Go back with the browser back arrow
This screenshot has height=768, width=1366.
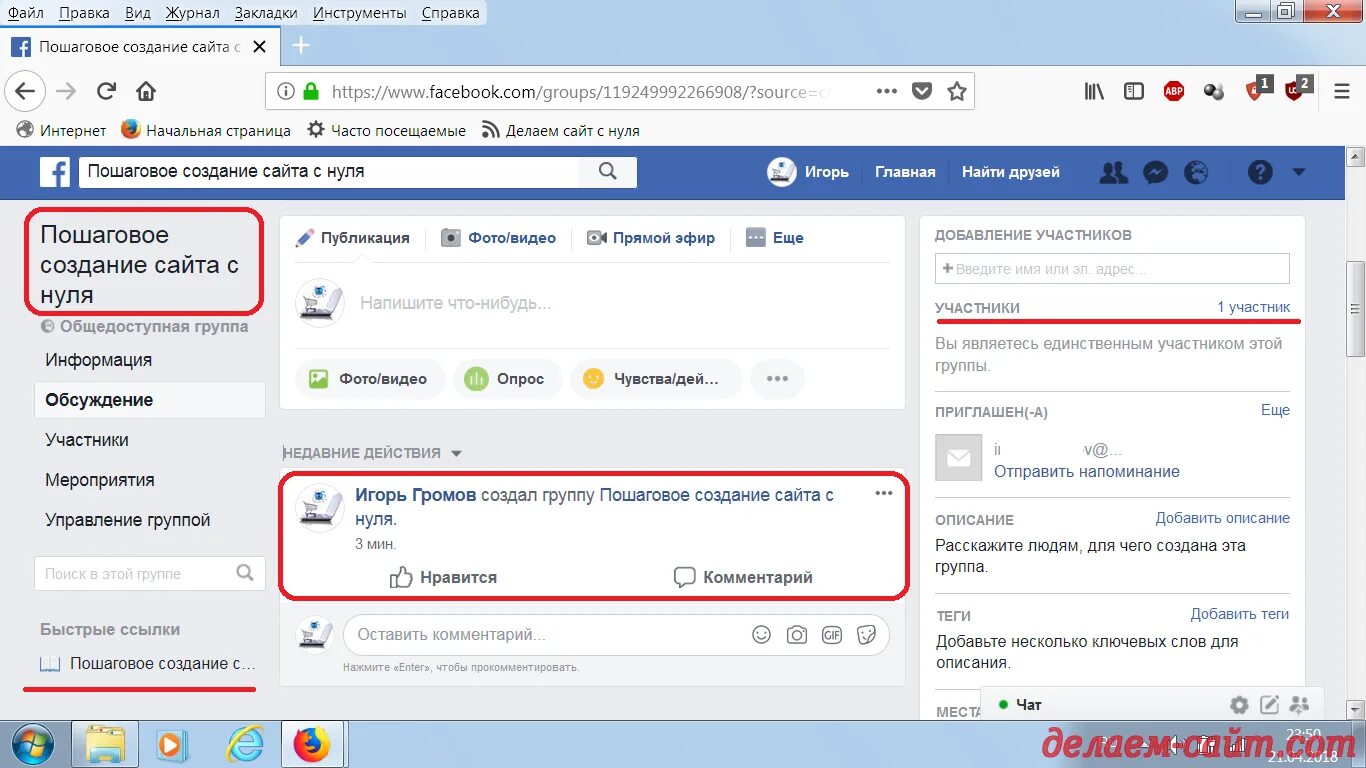[x=24, y=92]
